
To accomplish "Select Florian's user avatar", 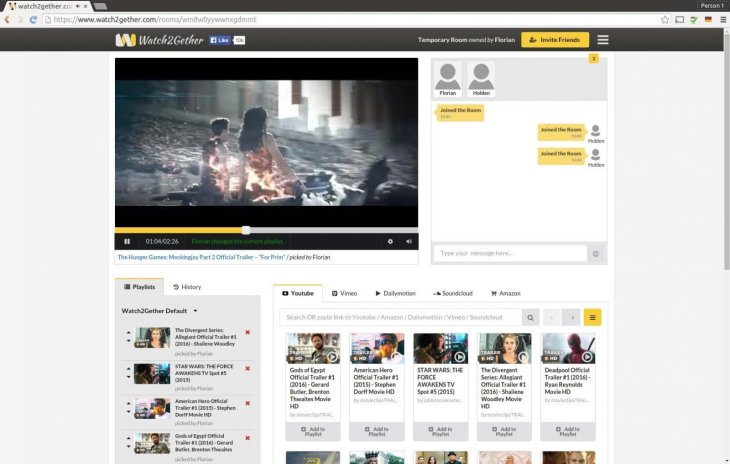I will (x=448, y=79).
